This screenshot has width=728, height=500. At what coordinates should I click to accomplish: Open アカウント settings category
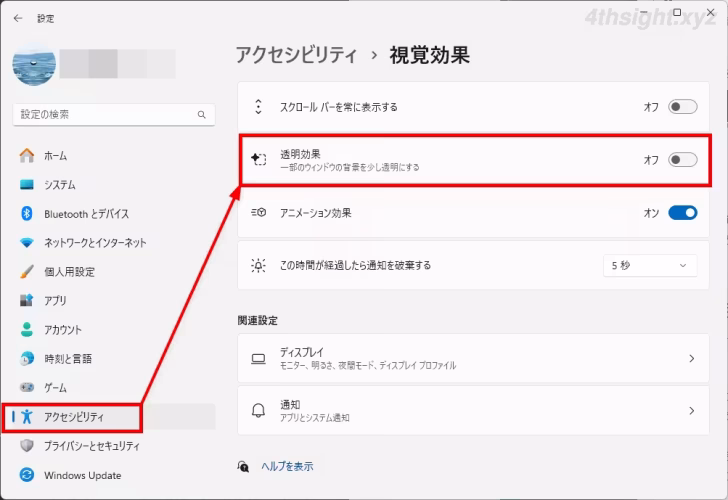click(x=63, y=330)
